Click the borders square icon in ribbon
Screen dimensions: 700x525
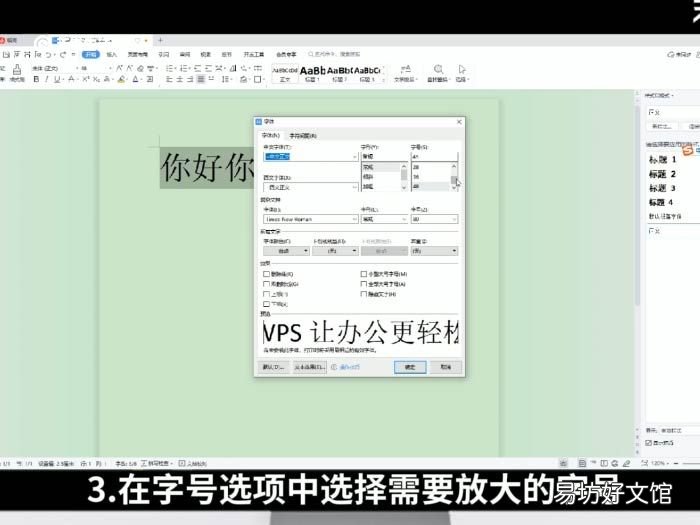coord(258,79)
